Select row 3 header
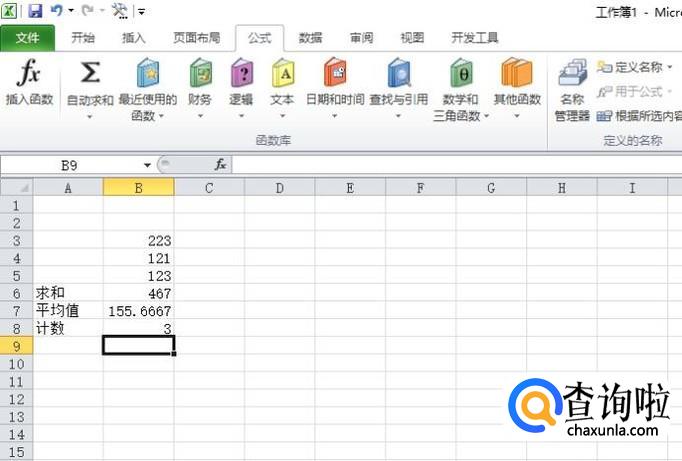The height and width of the screenshot is (461, 682). coord(17,241)
